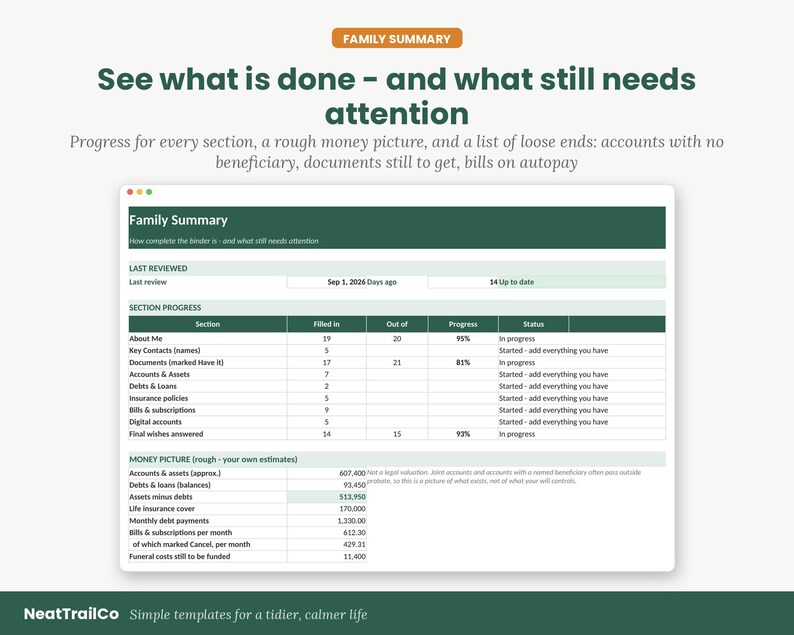The height and width of the screenshot is (635, 794).
Task: Select the 81% progress cell for Documents
Action: point(463,363)
